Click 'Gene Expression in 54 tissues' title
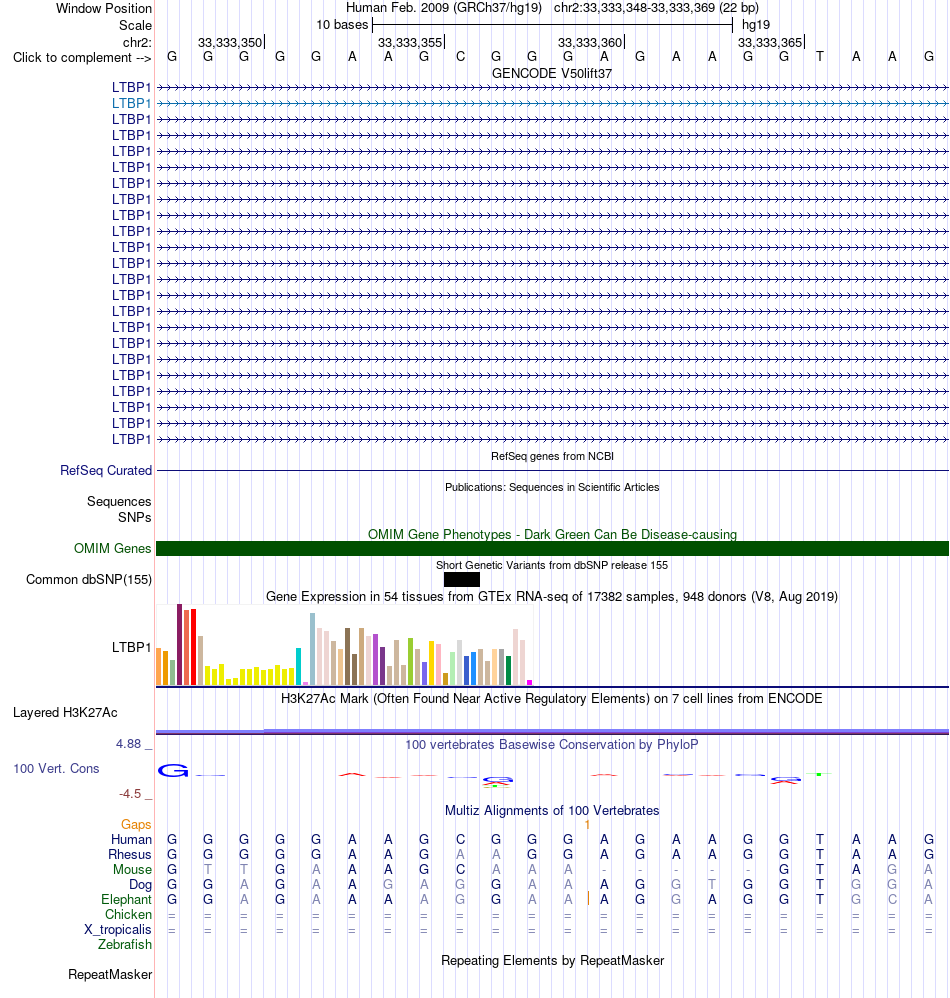The height and width of the screenshot is (998, 950). (552, 596)
